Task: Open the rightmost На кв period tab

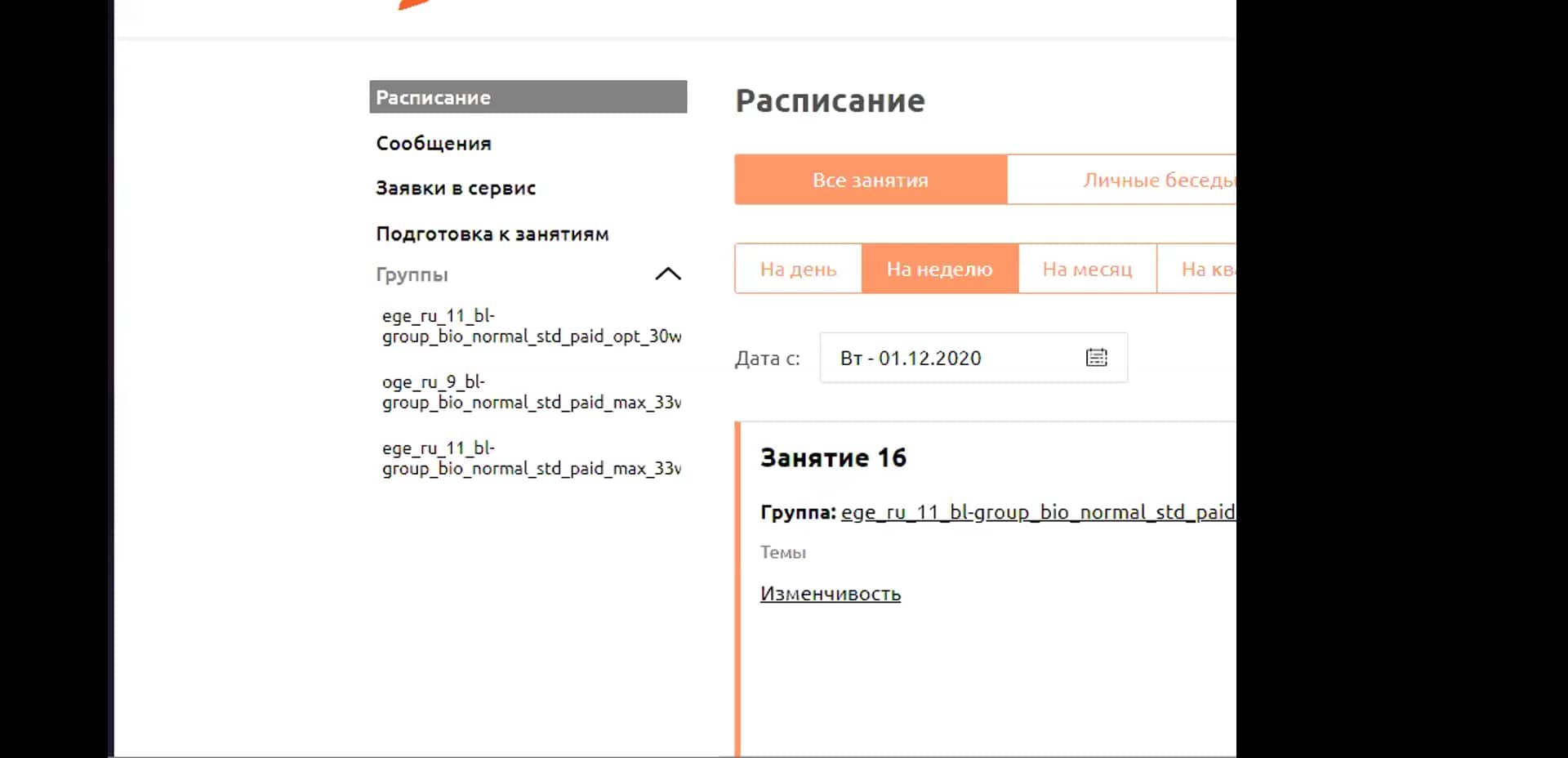Action: (1207, 269)
